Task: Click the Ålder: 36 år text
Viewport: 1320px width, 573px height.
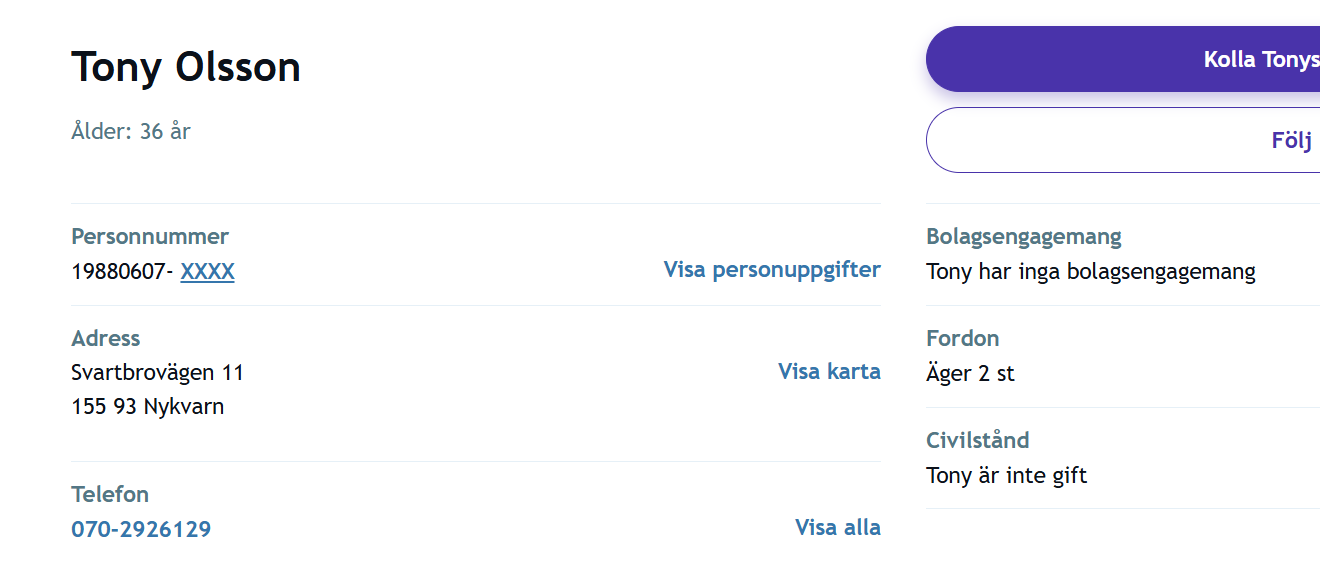Action: [131, 131]
